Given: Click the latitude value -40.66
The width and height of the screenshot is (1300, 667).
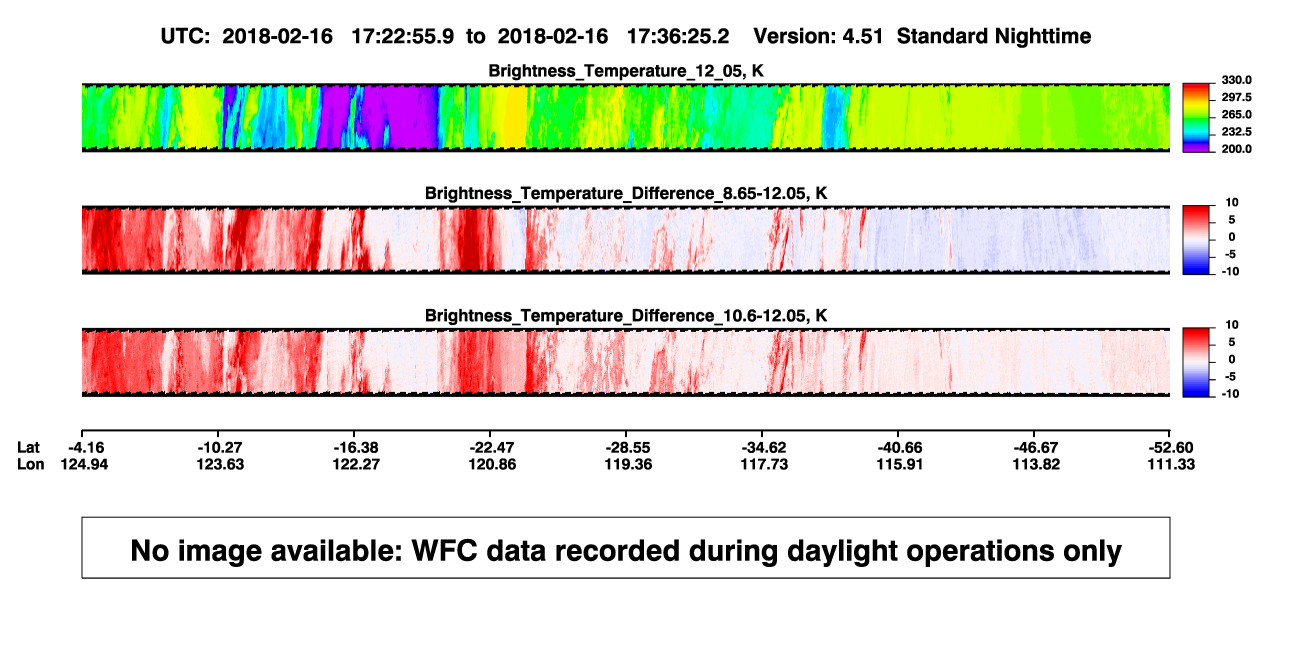Looking at the screenshot, I should (901, 447).
